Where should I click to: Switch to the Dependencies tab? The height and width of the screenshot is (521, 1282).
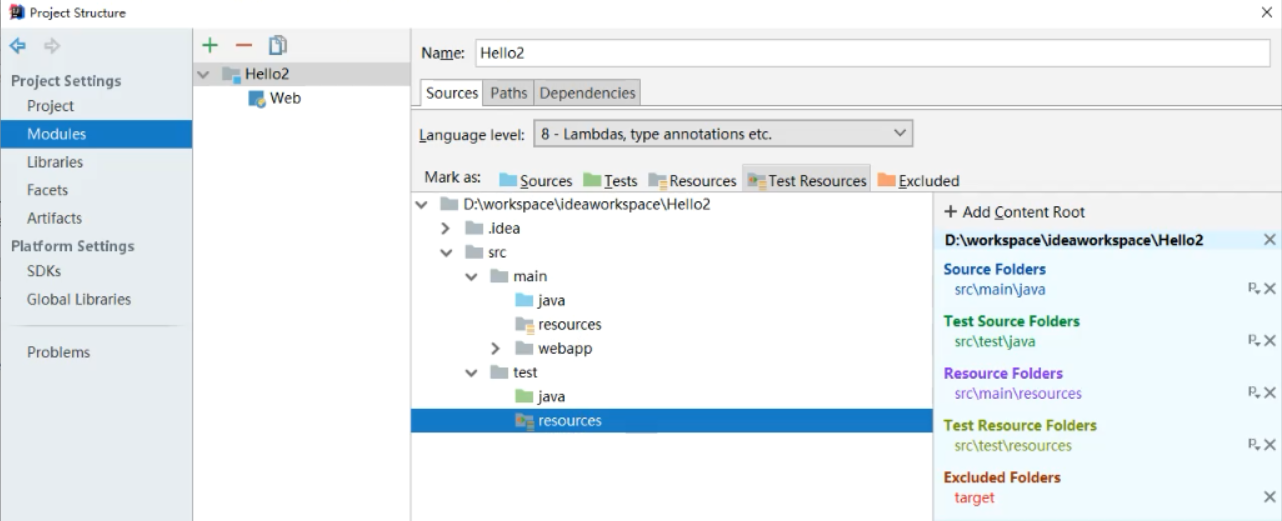[x=587, y=93]
